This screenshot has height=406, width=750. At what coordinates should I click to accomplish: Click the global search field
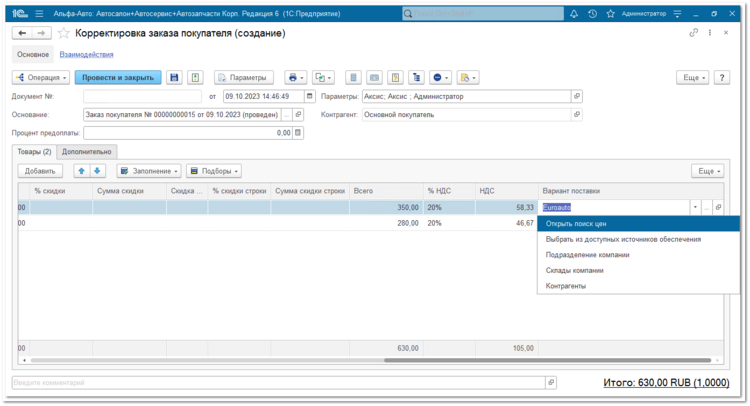point(483,14)
